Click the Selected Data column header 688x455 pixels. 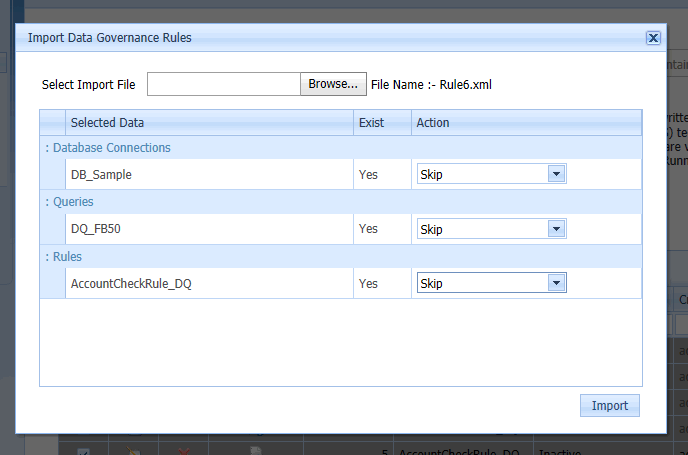[x=209, y=122]
